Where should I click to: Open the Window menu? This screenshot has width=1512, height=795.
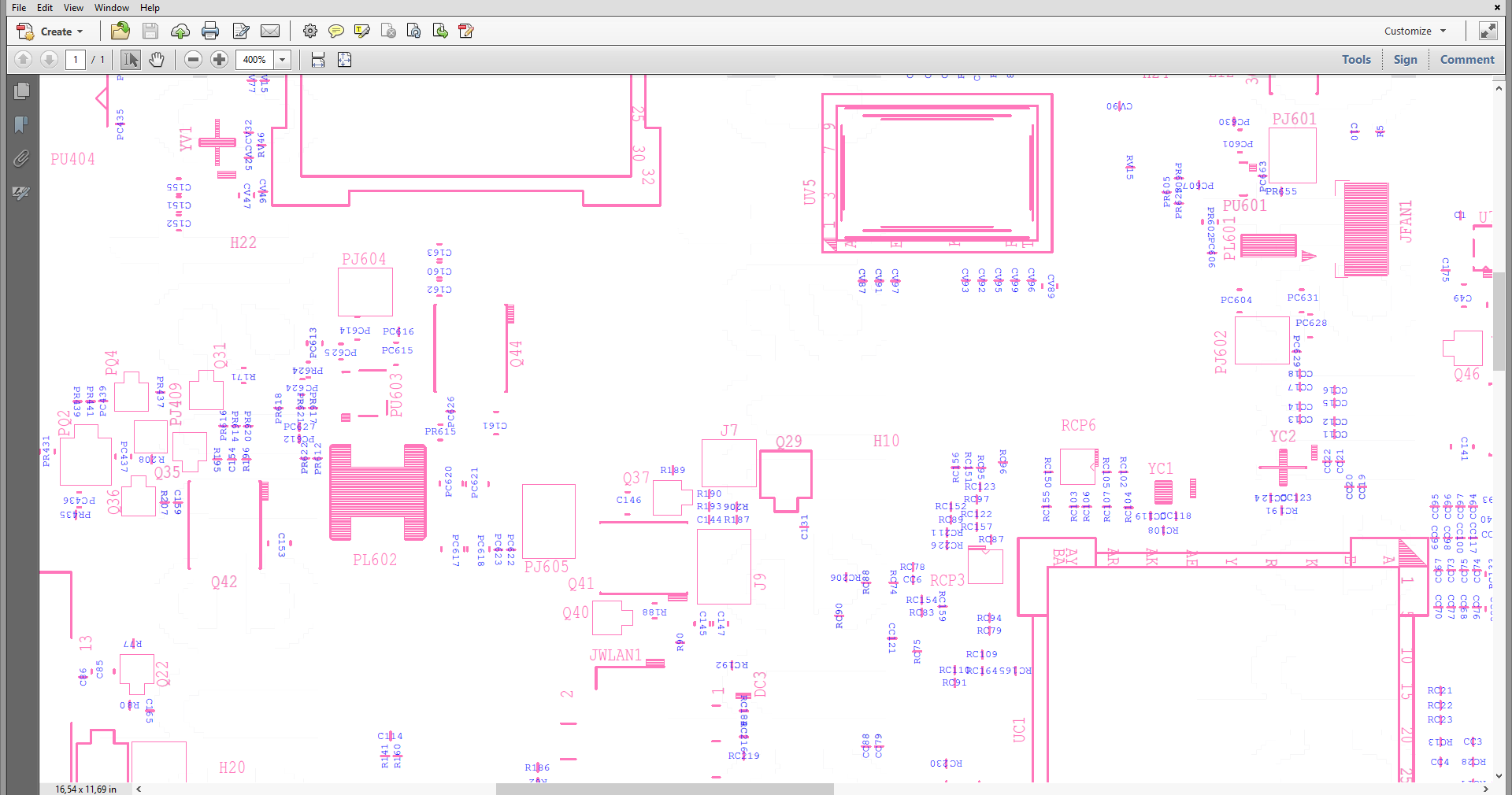[112, 7]
